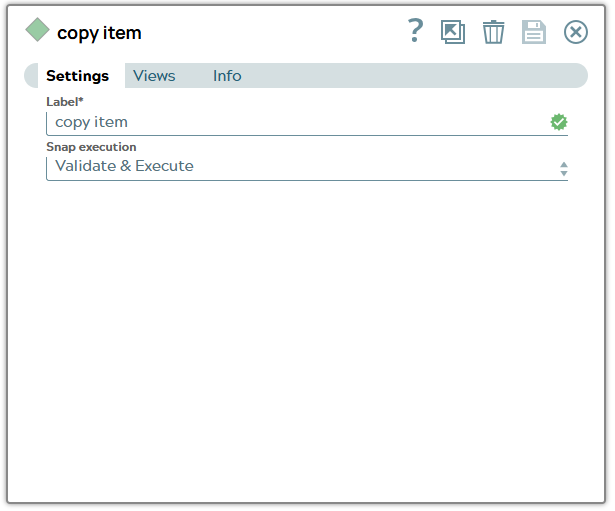Click the 'Snap execution' caption text
The height and width of the screenshot is (511, 615).
(91, 147)
